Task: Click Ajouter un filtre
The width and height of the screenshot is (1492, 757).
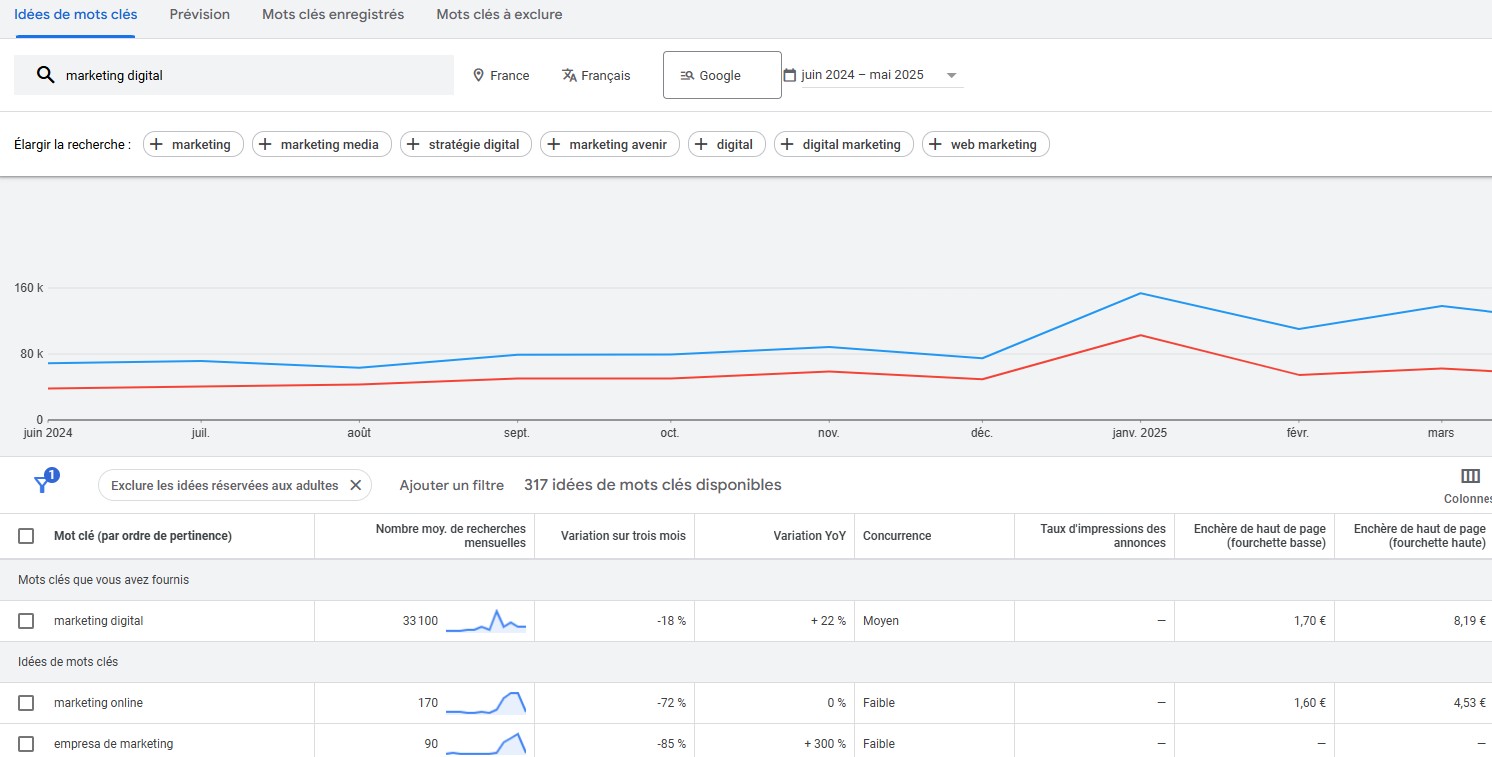Action: point(450,484)
